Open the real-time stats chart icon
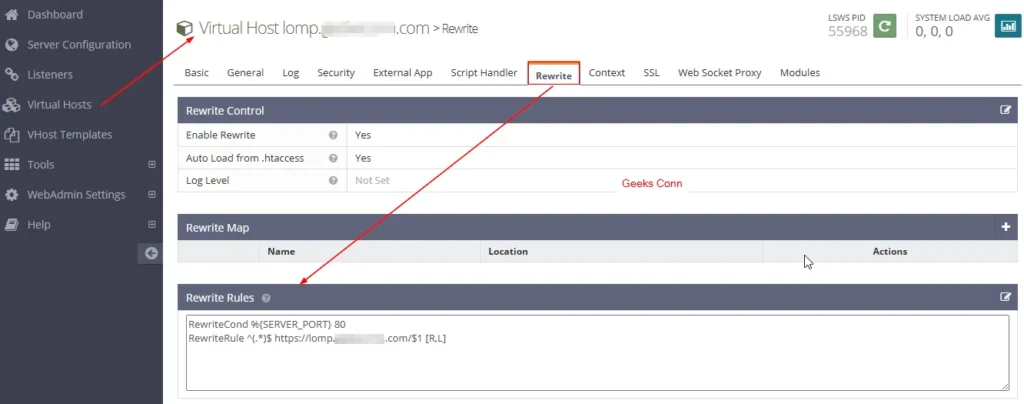Image resolution: width=1024 pixels, height=404 pixels. [x=1007, y=26]
